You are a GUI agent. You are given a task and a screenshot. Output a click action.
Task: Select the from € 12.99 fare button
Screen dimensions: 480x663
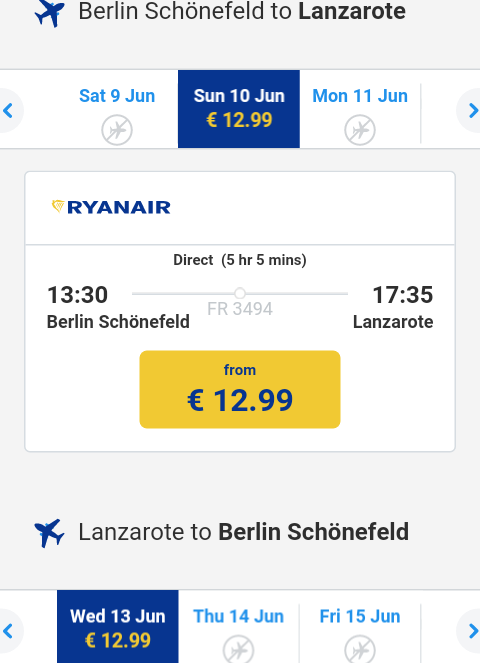click(x=240, y=389)
